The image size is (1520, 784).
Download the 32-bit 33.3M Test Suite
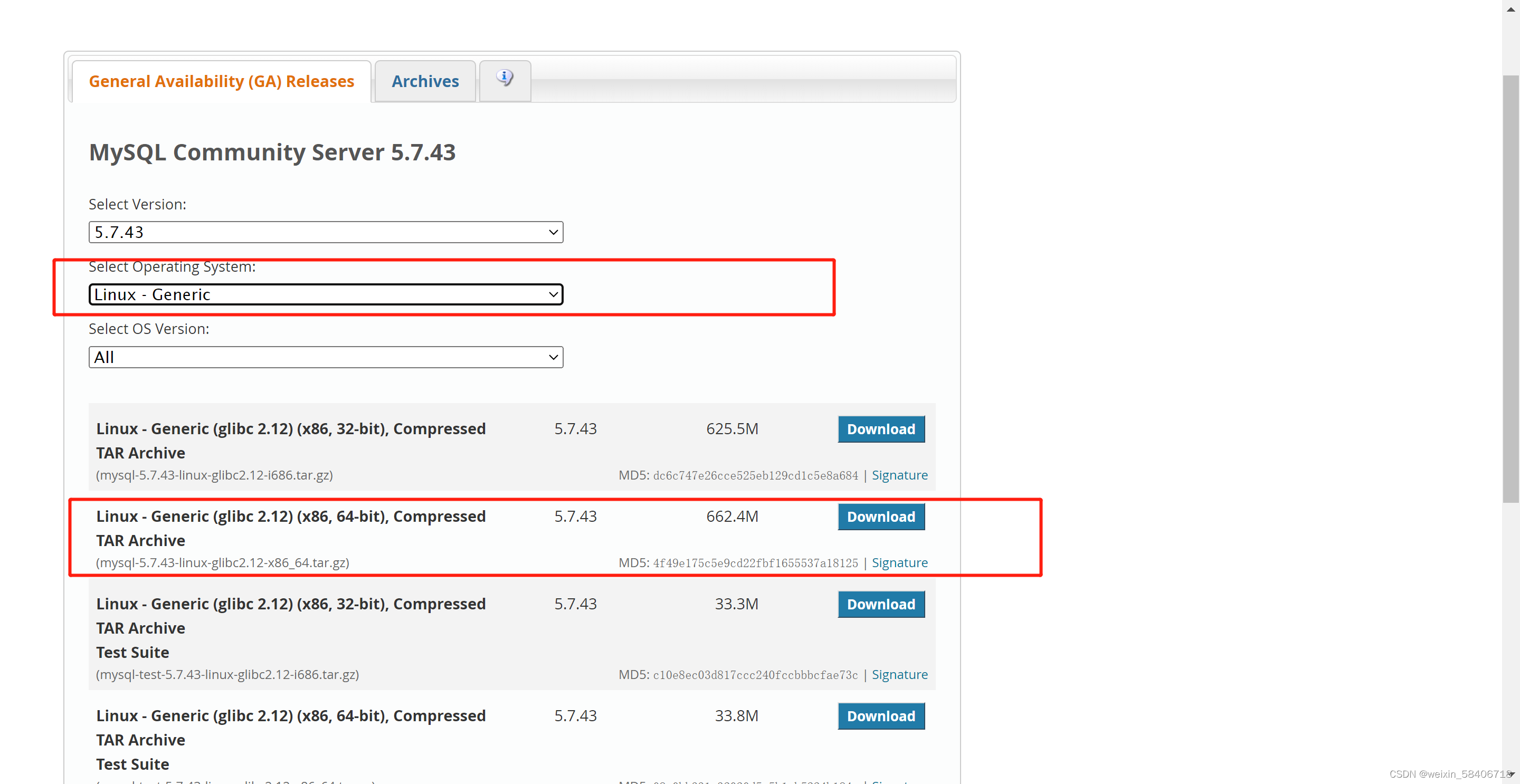tap(880, 604)
